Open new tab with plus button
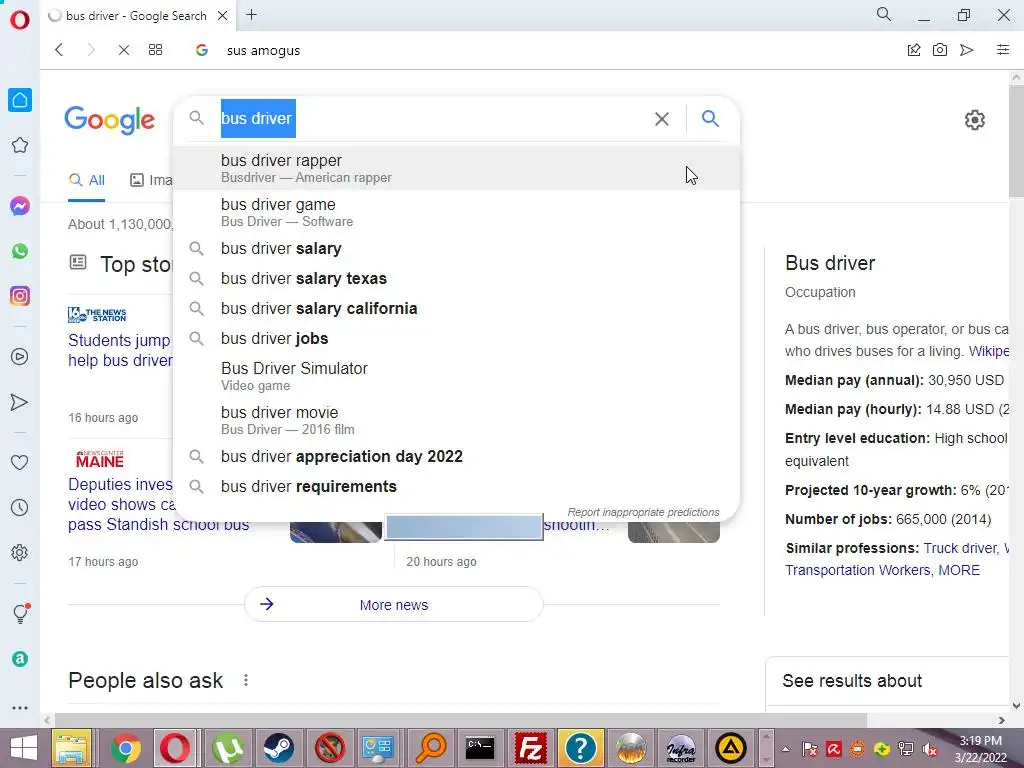The height and width of the screenshot is (768, 1024). 251,15
